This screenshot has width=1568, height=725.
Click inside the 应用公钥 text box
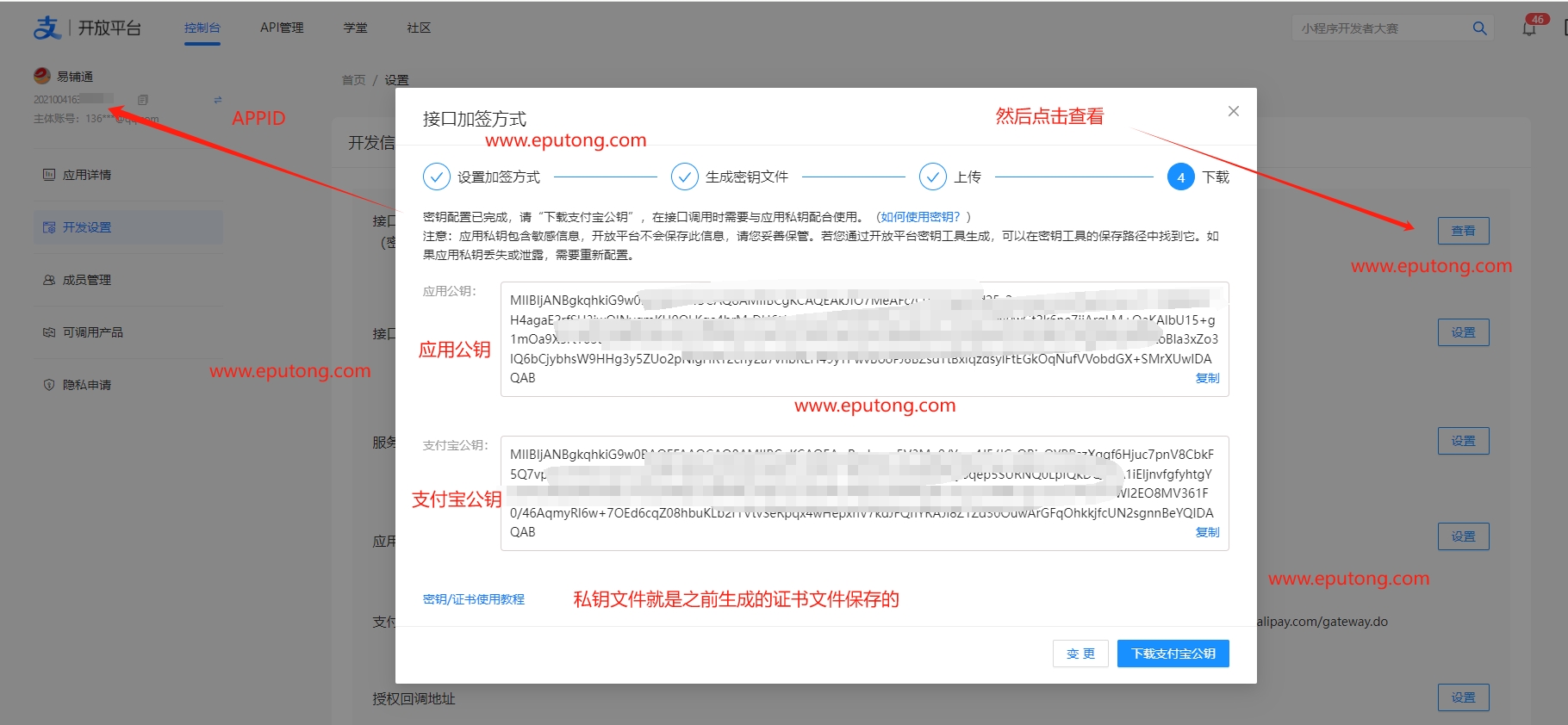click(x=864, y=339)
